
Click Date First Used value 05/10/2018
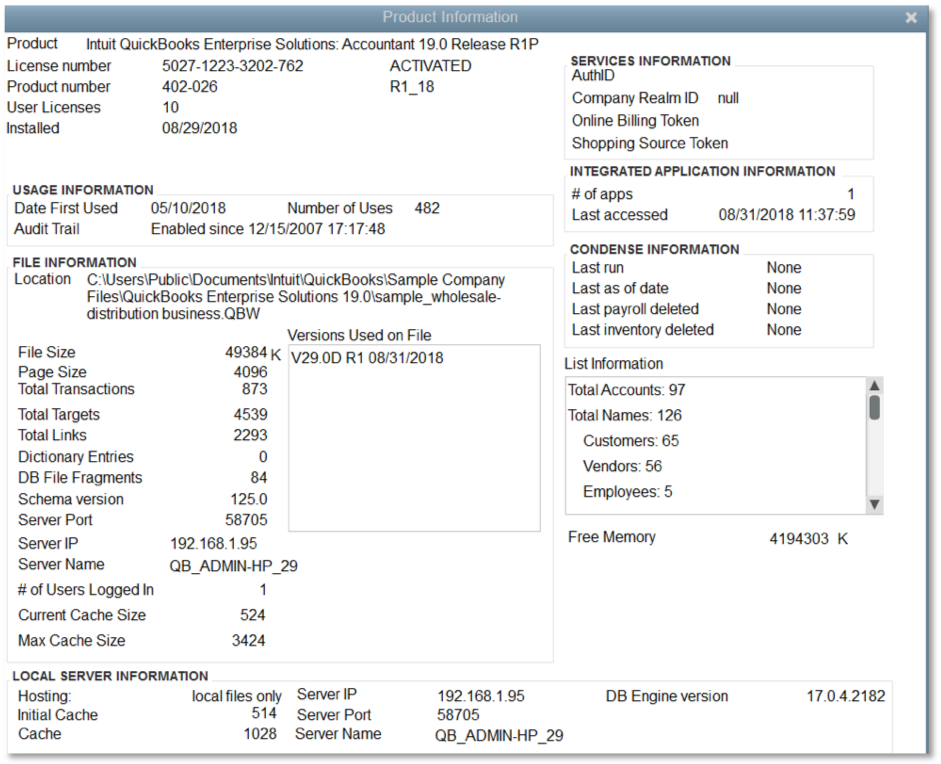[x=188, y=208]
